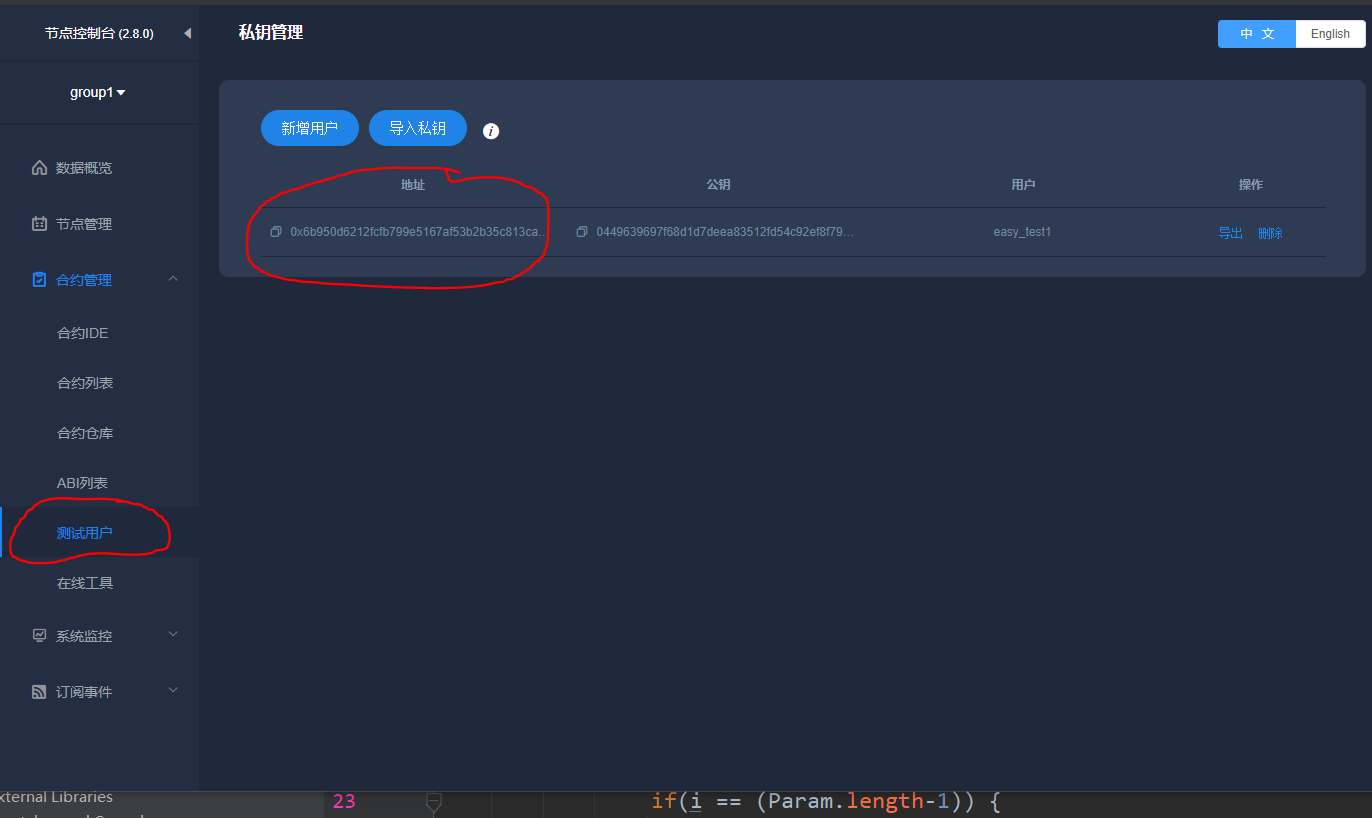1372x818 pixels.
Task: Select the 节点管理 sidebar icon
Action: (39, 223)
